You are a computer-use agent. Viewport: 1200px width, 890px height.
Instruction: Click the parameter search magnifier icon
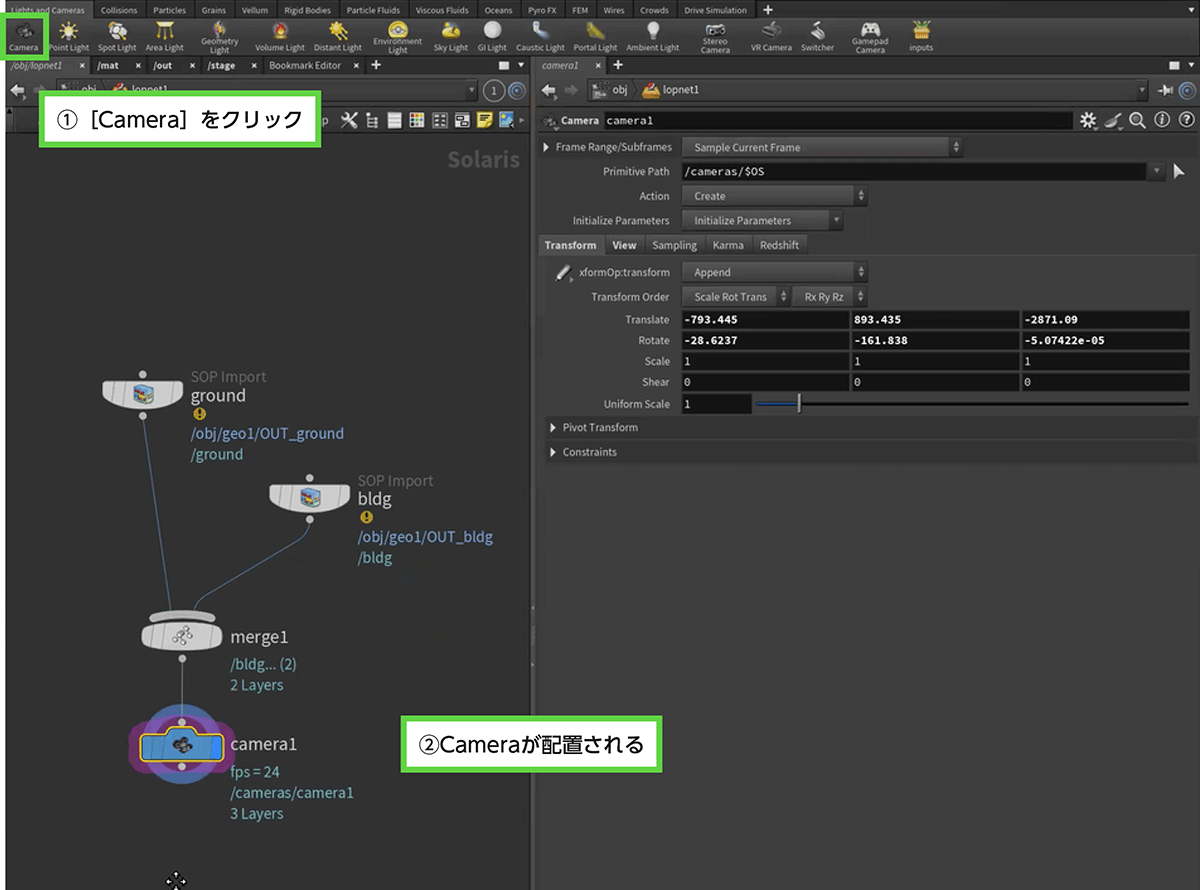click(x=1137, y=121)
